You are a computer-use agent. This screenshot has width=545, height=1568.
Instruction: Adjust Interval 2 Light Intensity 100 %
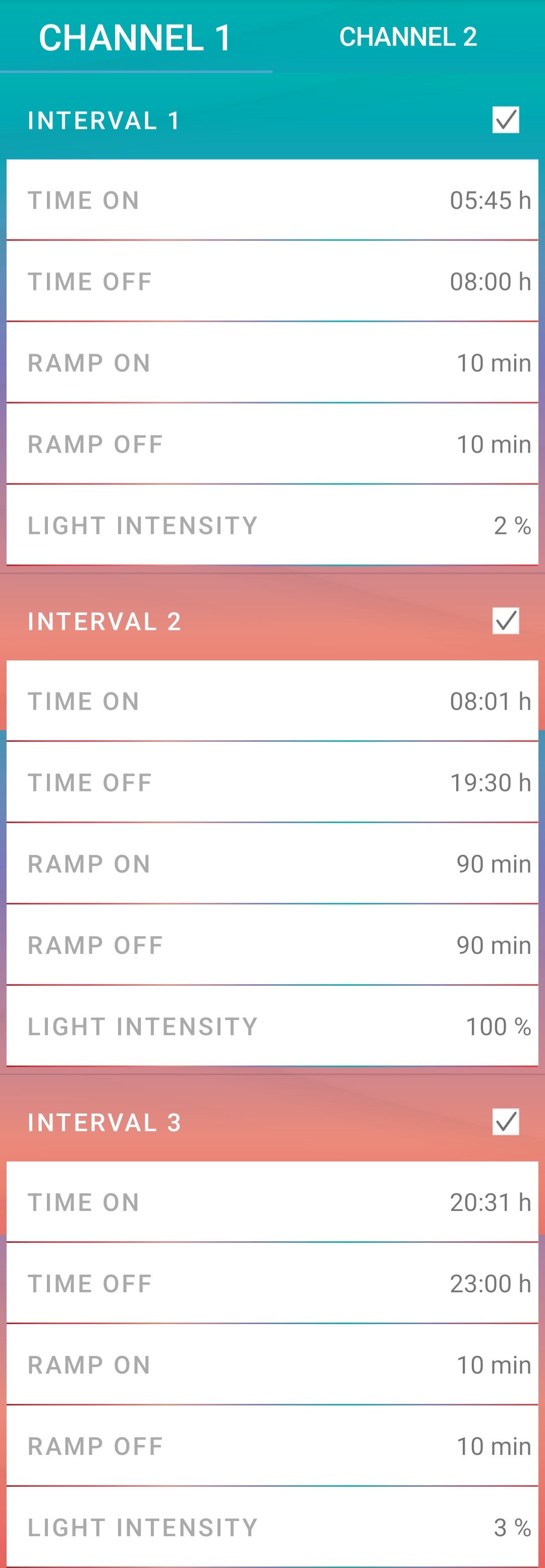[x=272, y=1026]
